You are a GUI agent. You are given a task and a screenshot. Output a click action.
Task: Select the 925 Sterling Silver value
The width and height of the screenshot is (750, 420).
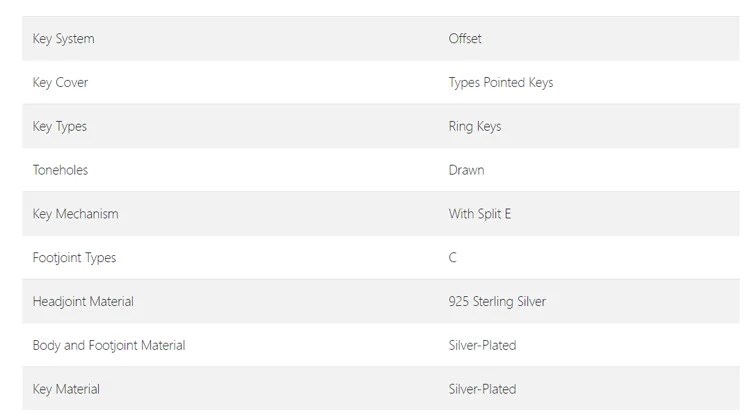point(497,302)
